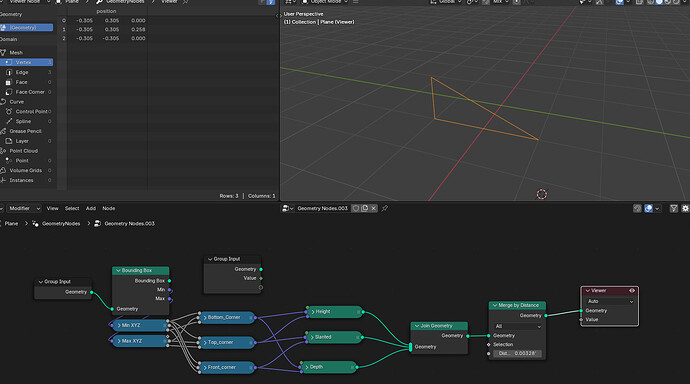Click the 'Columns: 1' status text
This screenshot has height=384, width=690.
tap(261, 196)
